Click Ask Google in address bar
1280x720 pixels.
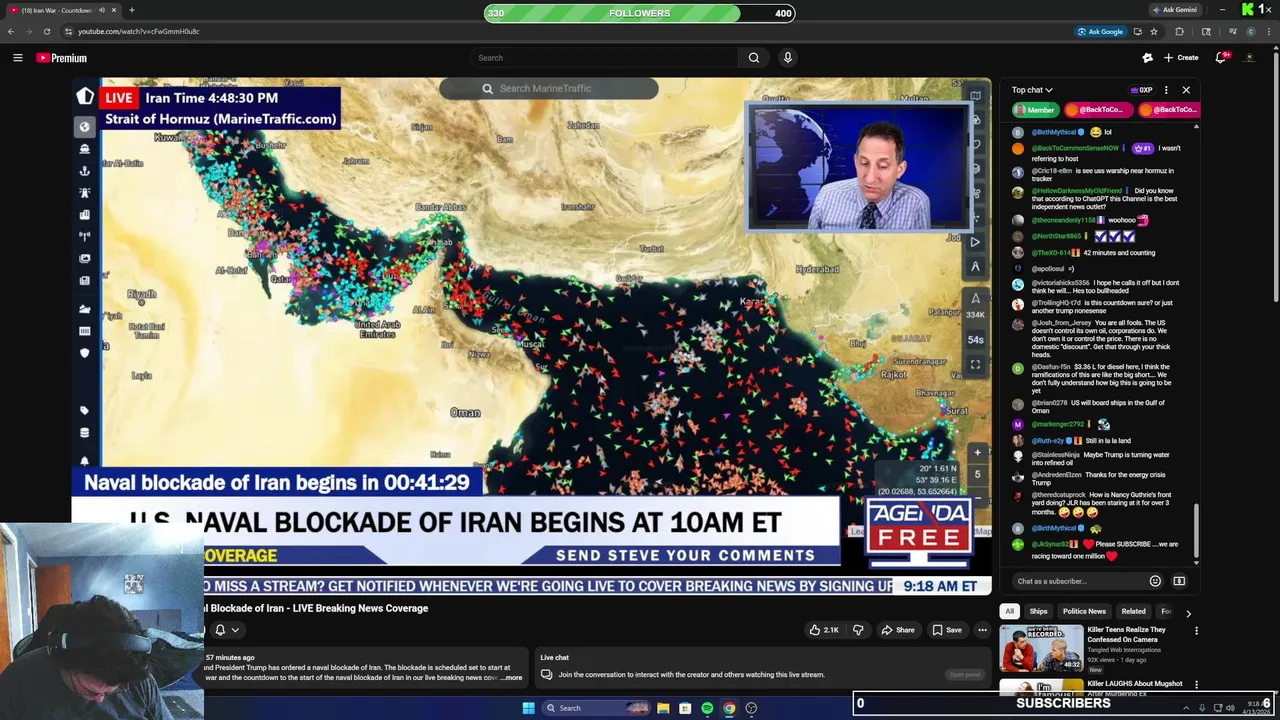tap(1100, 31)
